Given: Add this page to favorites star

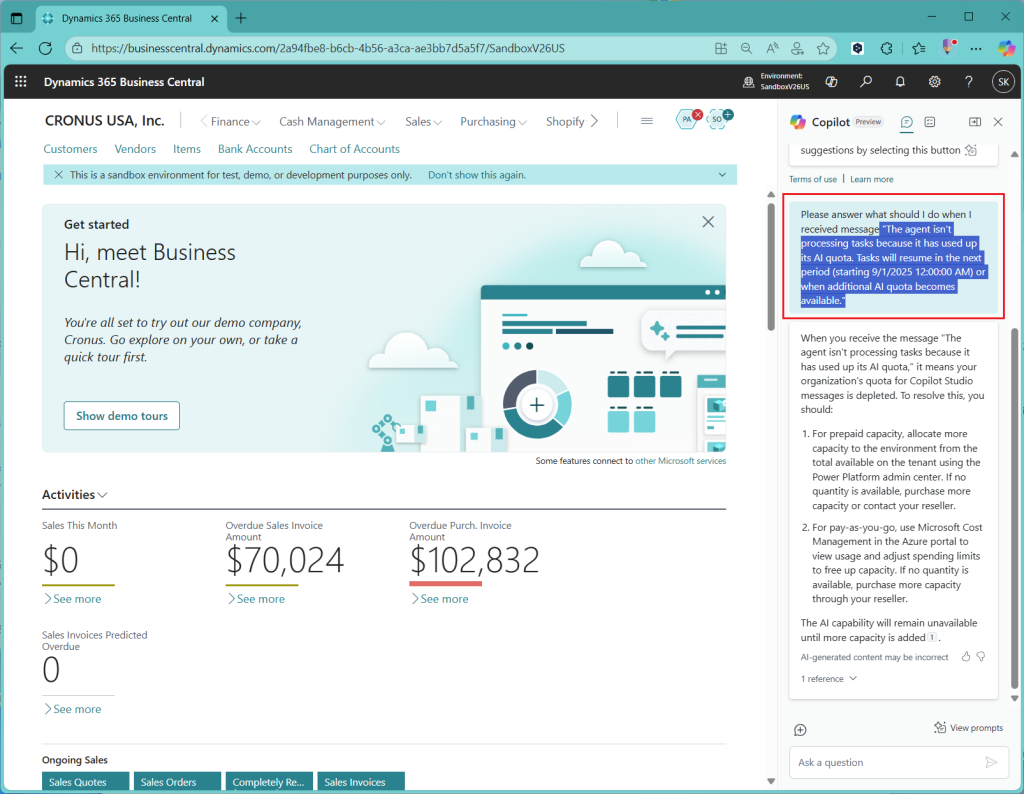Looking at the screenshot, I should (823, 48).
